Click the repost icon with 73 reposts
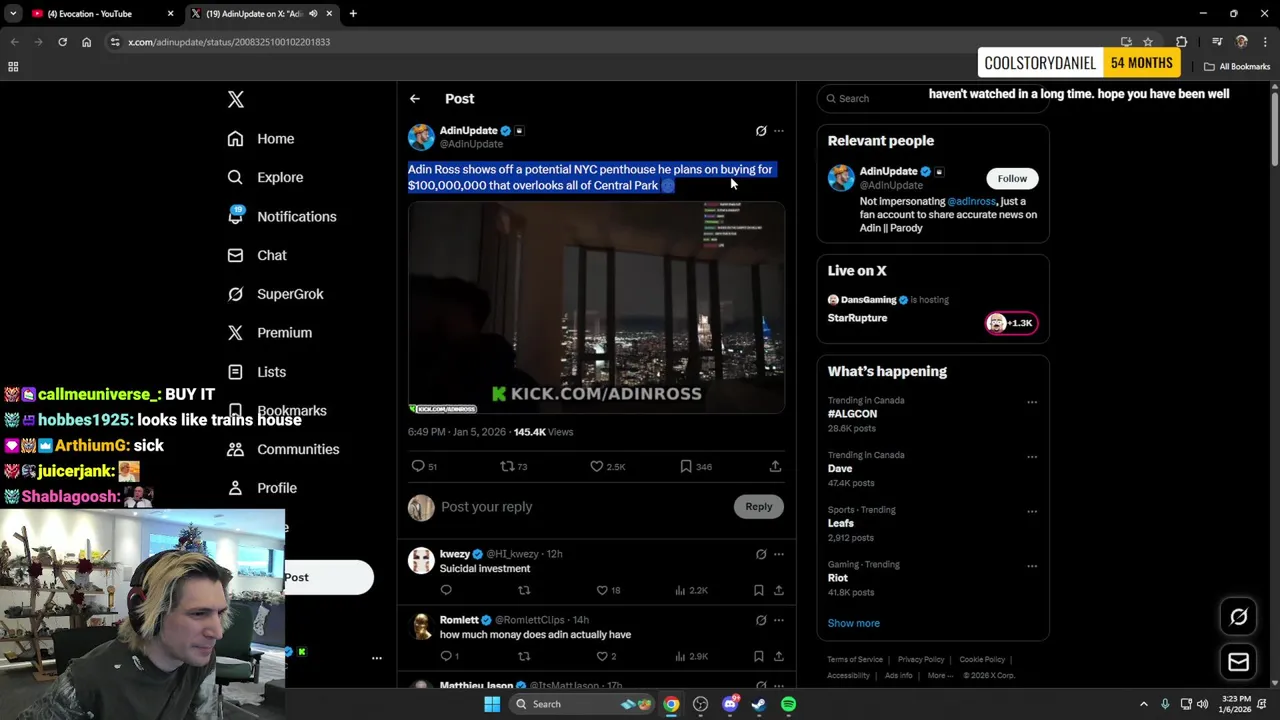The image size is (1280, 720). pos(507,466)
